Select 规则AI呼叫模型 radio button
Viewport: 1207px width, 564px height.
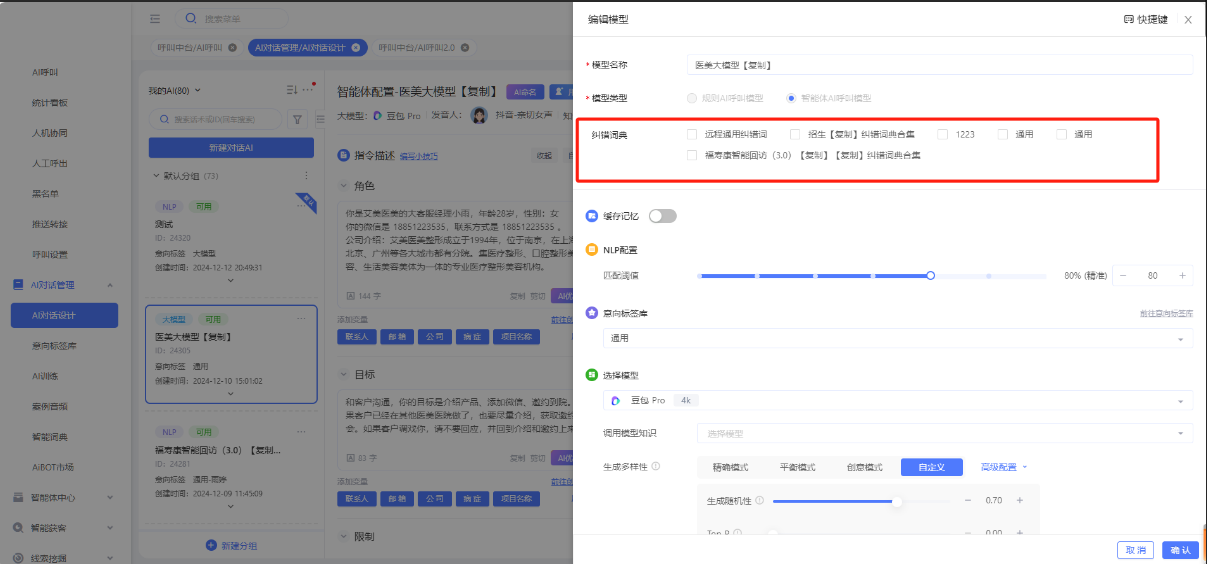tap(692, 98)
